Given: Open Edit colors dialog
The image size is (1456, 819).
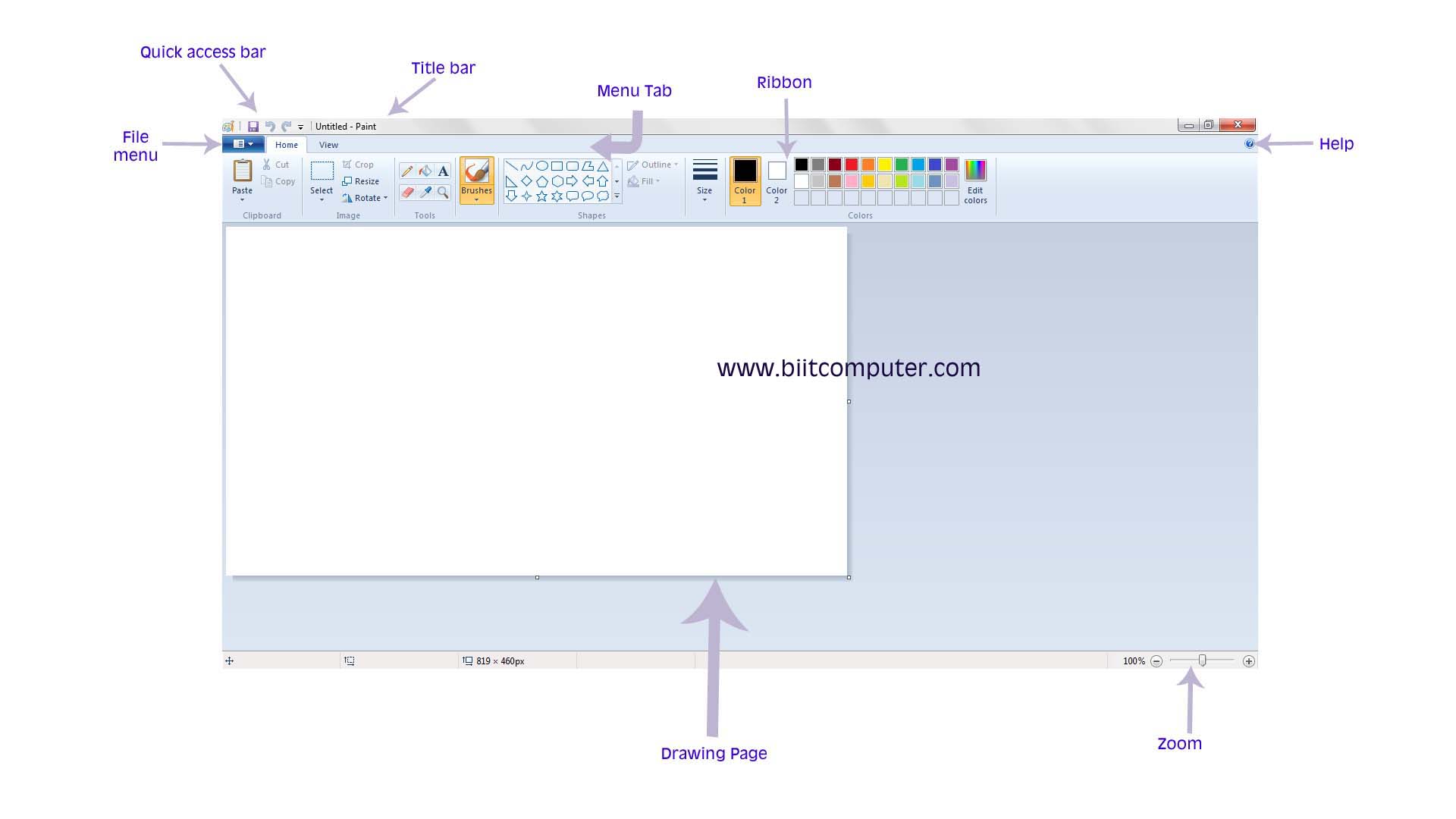Looking at the screenshot, I should point(974,182).
